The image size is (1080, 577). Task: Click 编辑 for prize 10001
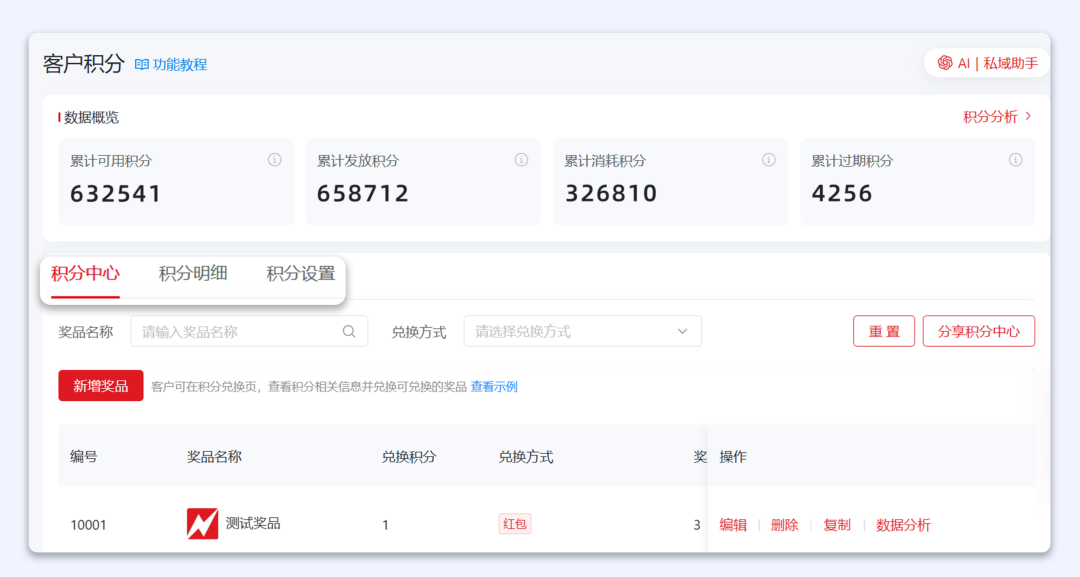click(x=733, y=525)
